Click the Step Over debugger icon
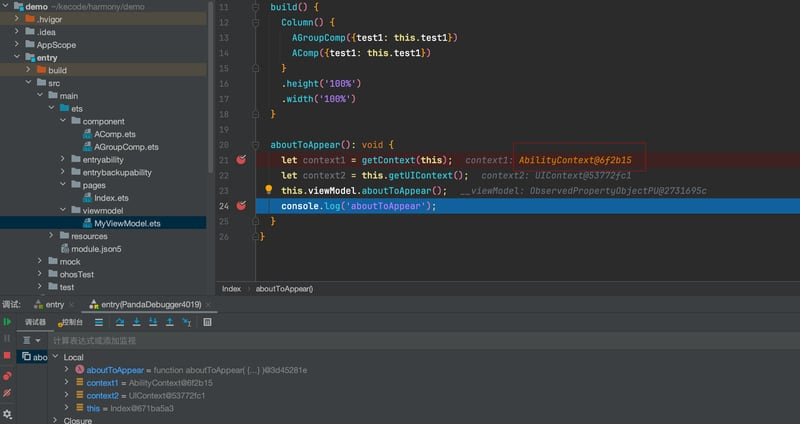This screenshot has height=424, width=800. (120, 322)
